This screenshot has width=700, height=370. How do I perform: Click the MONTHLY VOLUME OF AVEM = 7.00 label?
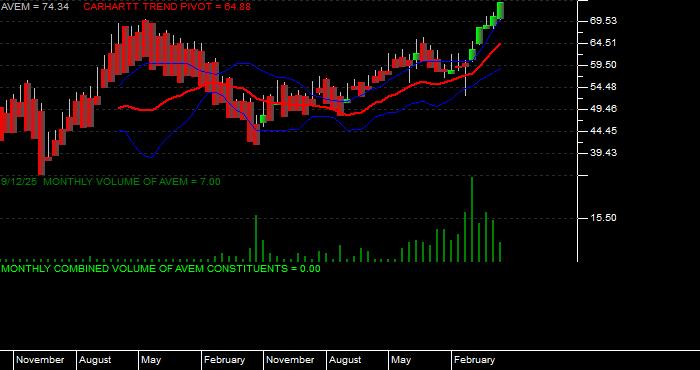(132, 182)
